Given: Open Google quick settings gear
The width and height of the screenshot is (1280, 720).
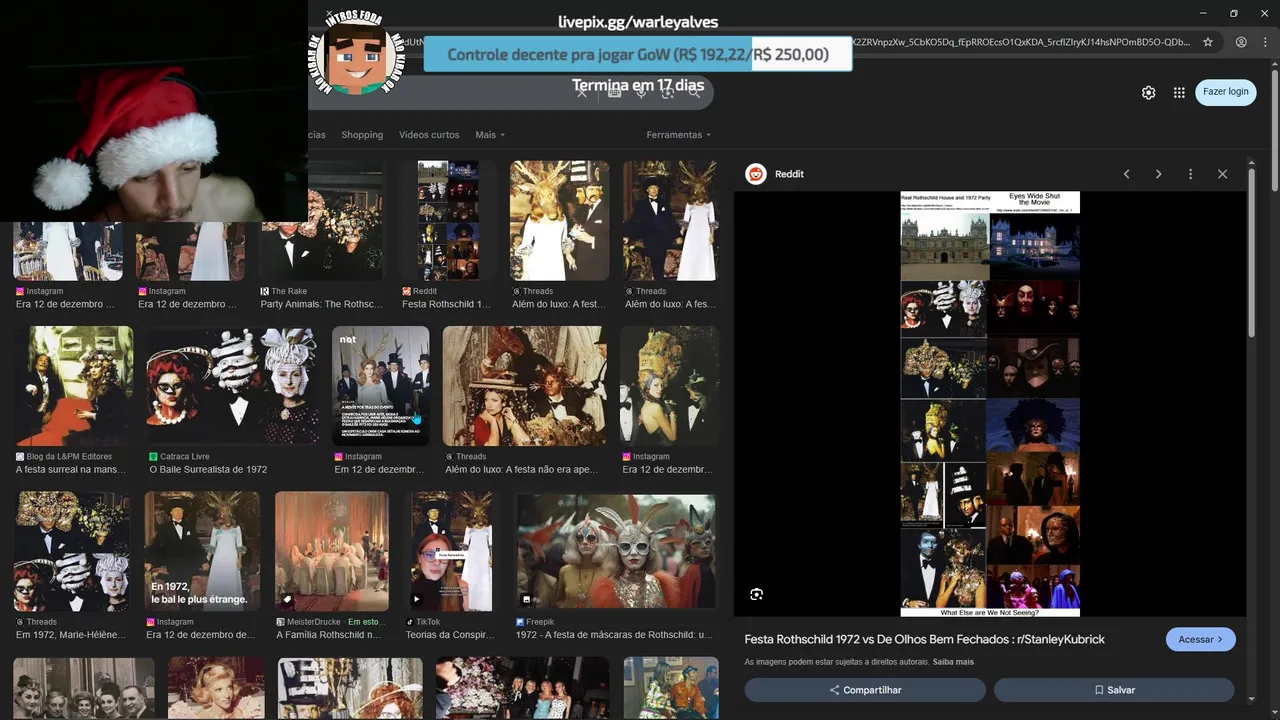Looking at the screenshot, I should point(1149,92).
